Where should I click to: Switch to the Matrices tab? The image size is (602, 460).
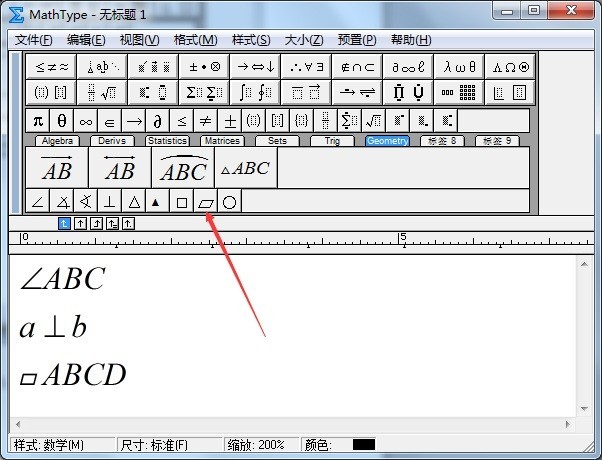[221, 141]
